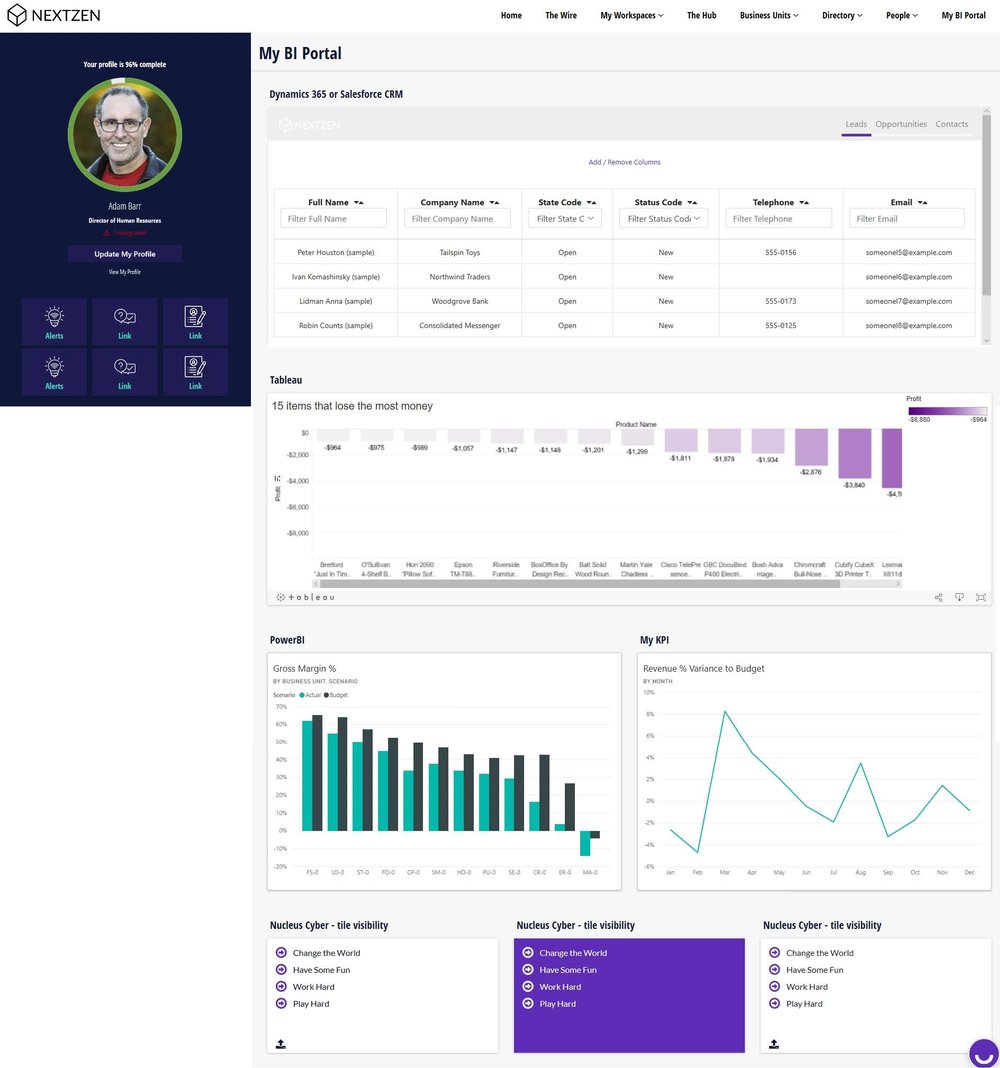The height and width of the screenshot is (1068, 1000).
Task: Download the Tableau view
Action: pyautogui.click(x=959, y=597)
